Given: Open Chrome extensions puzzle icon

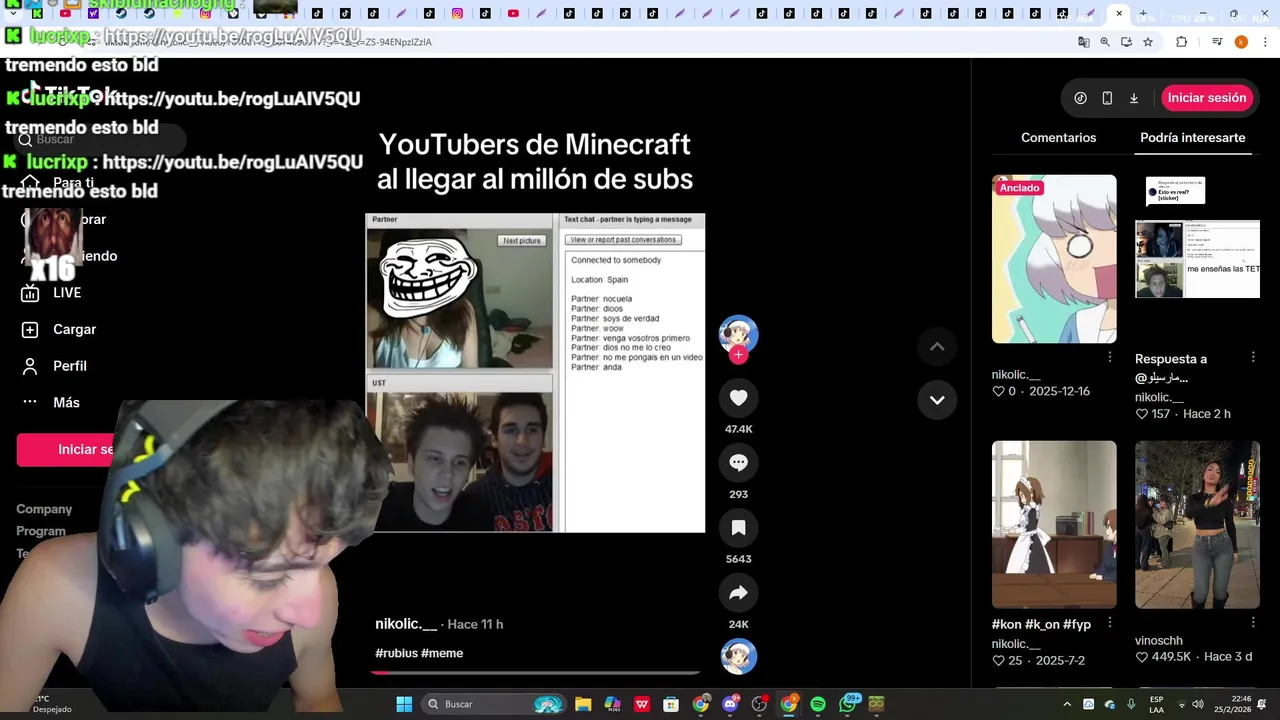Looking at the screenshot, I should (1182, 42).
